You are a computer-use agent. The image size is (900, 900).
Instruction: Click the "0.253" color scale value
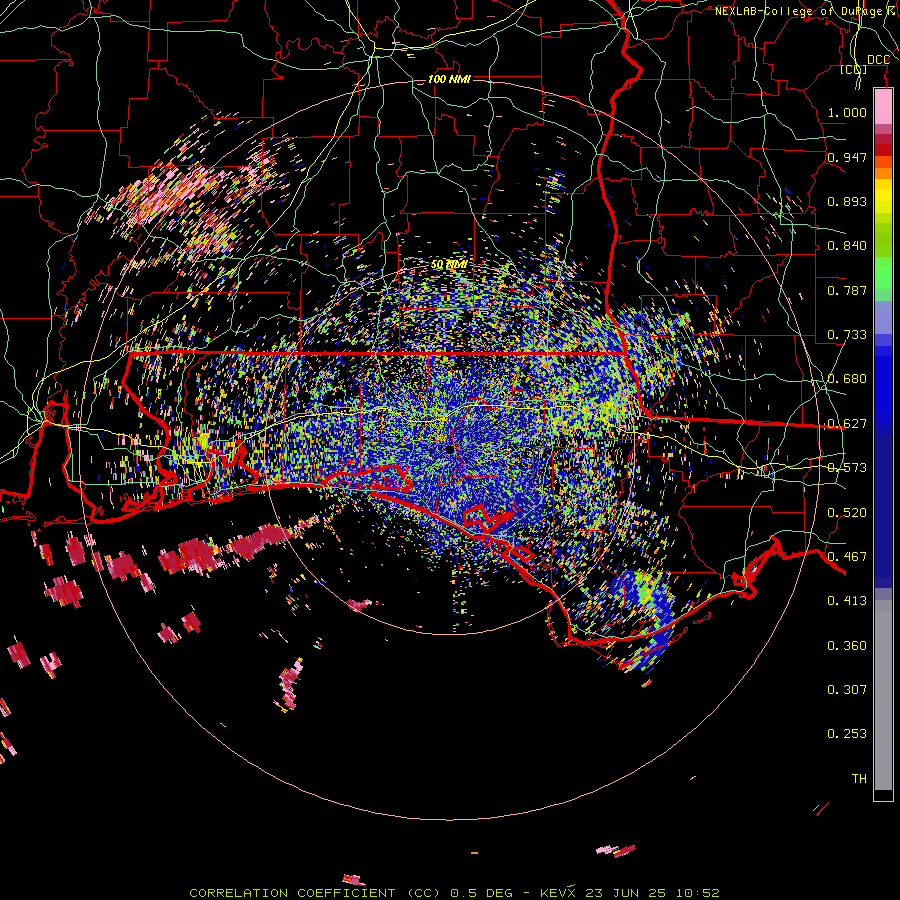(x=847, y=734)
